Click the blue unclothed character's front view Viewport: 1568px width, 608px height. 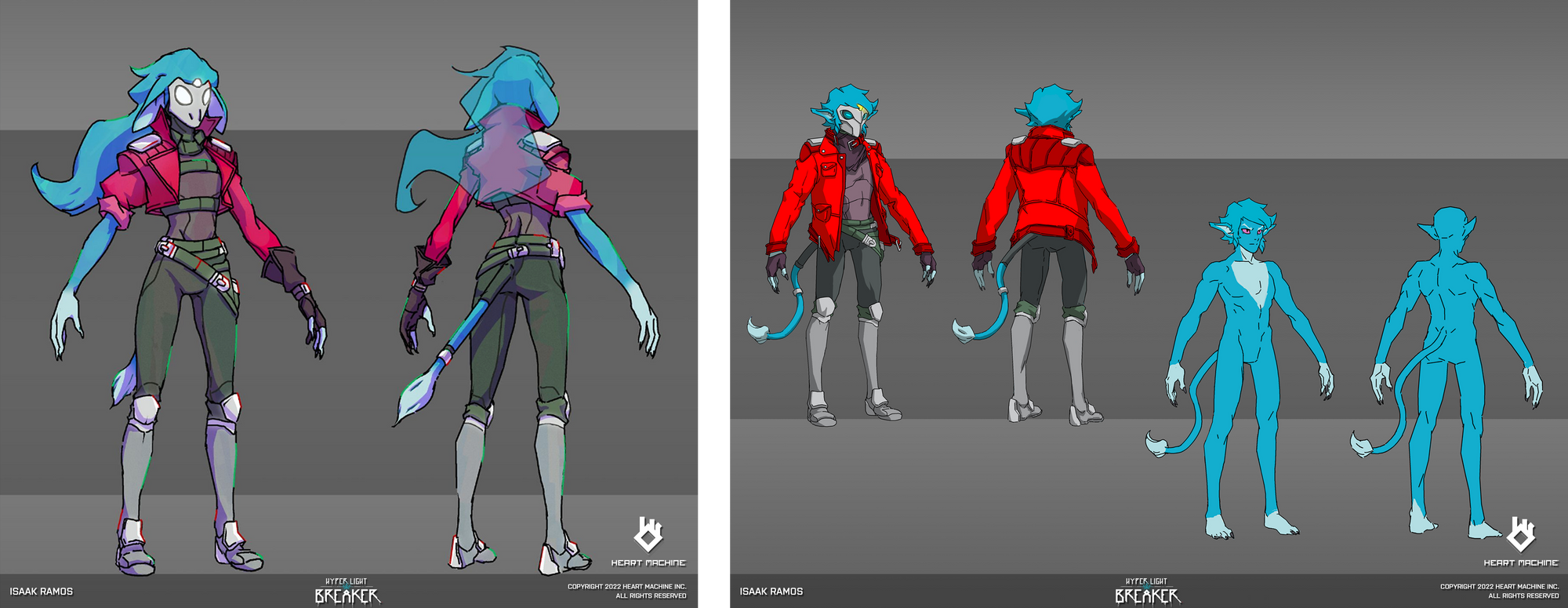coord(1239,369)
